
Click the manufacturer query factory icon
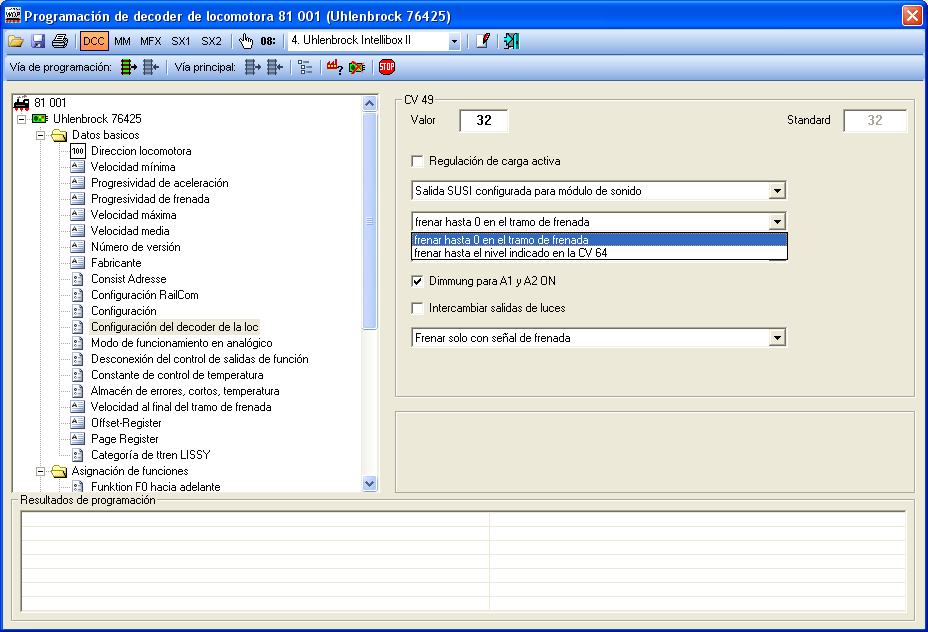pos(334,67)
